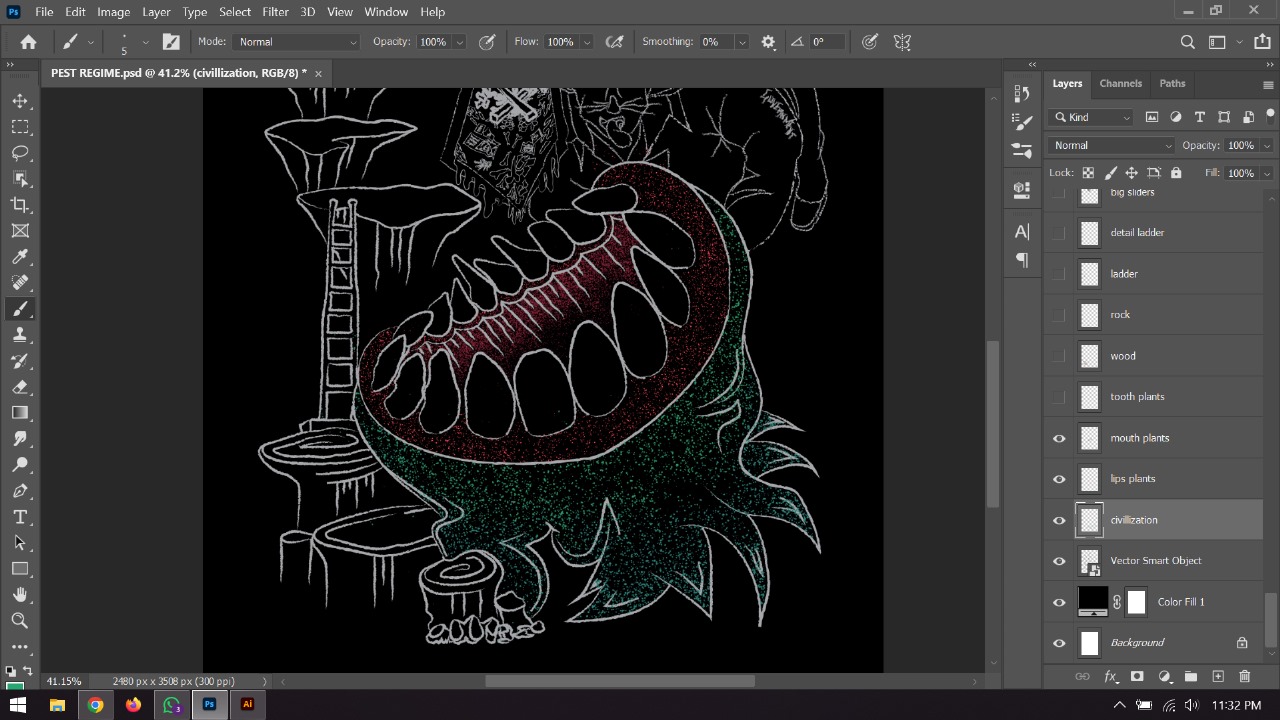The width and height of the screenshot is (1280, 720).
Task: Select the Hand tool
Action: pos(20,595)
